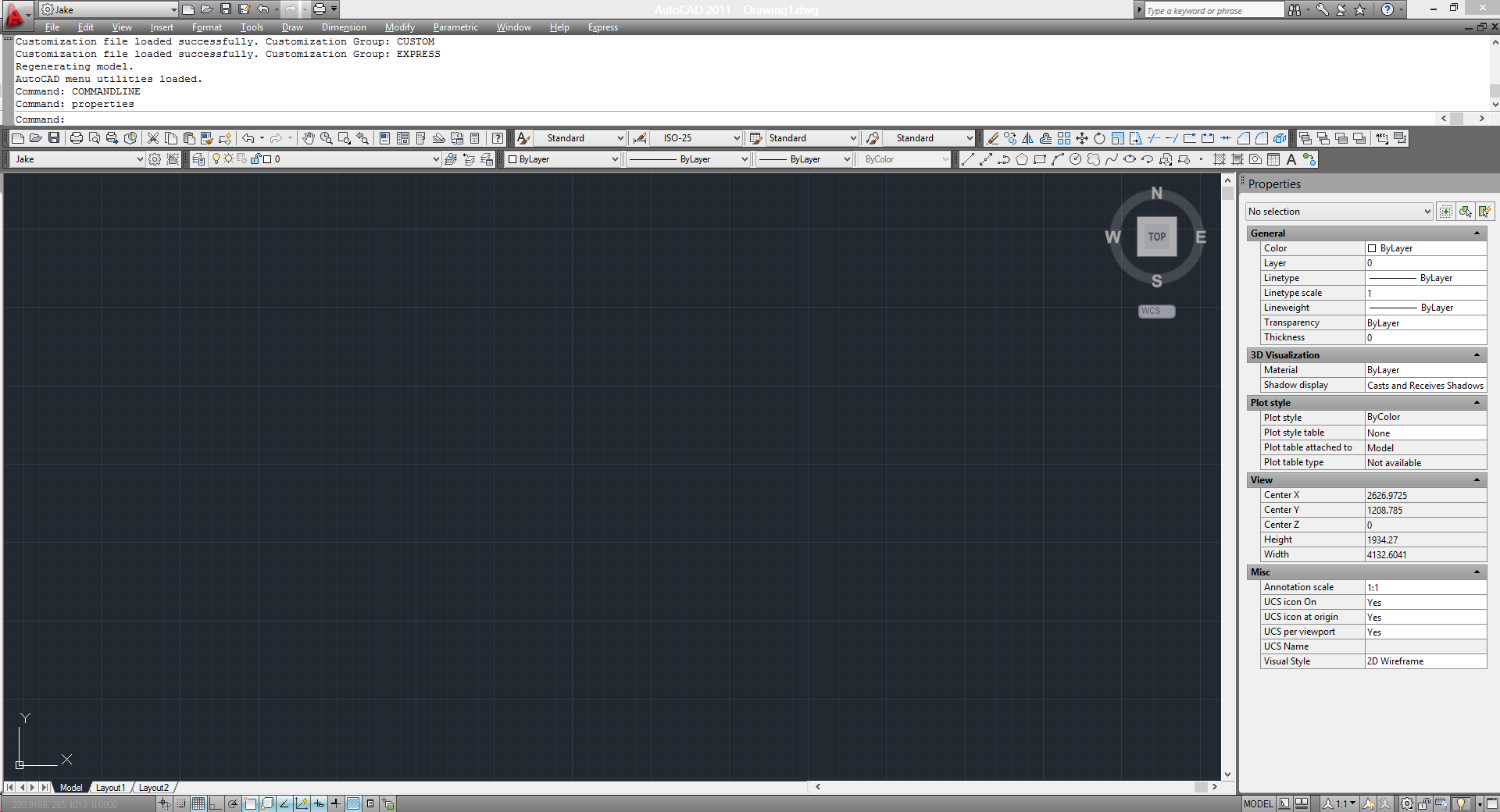Select the Polygon draw tool
This screenshot has width=1500, height=812.
pyautogui.click(x=1022, y=159)
